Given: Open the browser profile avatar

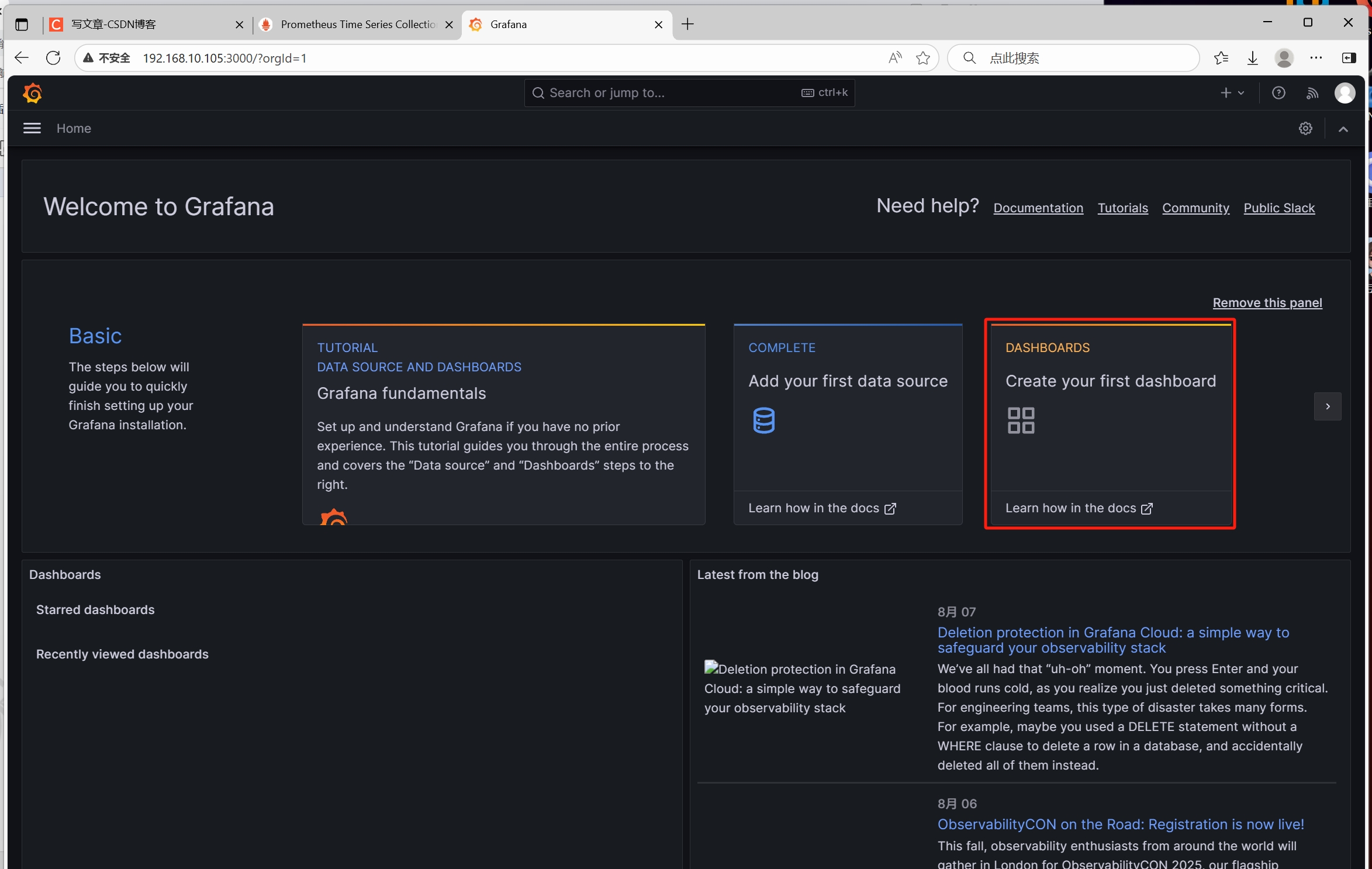Looking at the screenshot, I should click(1284, 58).
